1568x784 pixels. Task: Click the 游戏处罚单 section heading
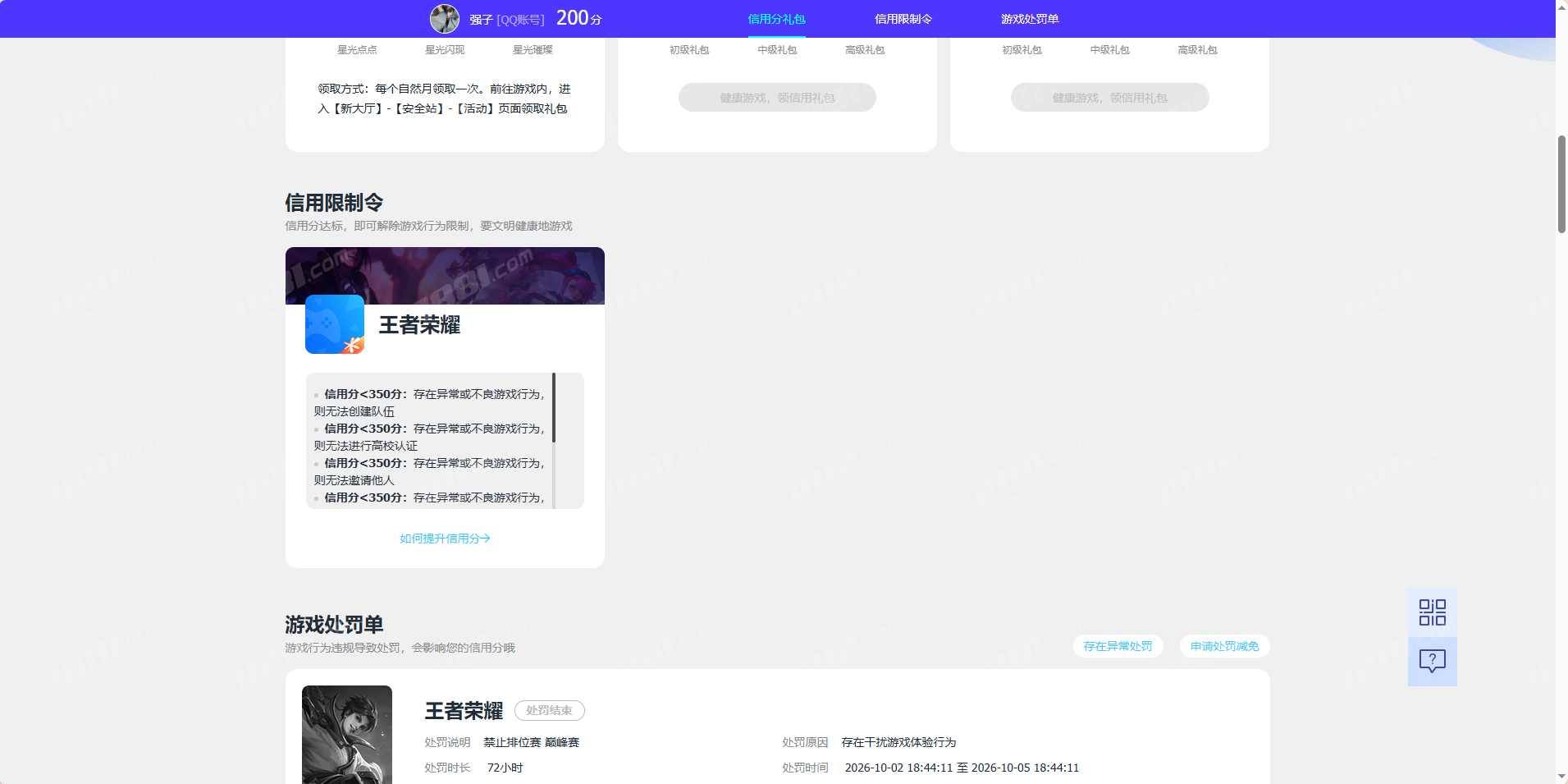pos(334,625)
